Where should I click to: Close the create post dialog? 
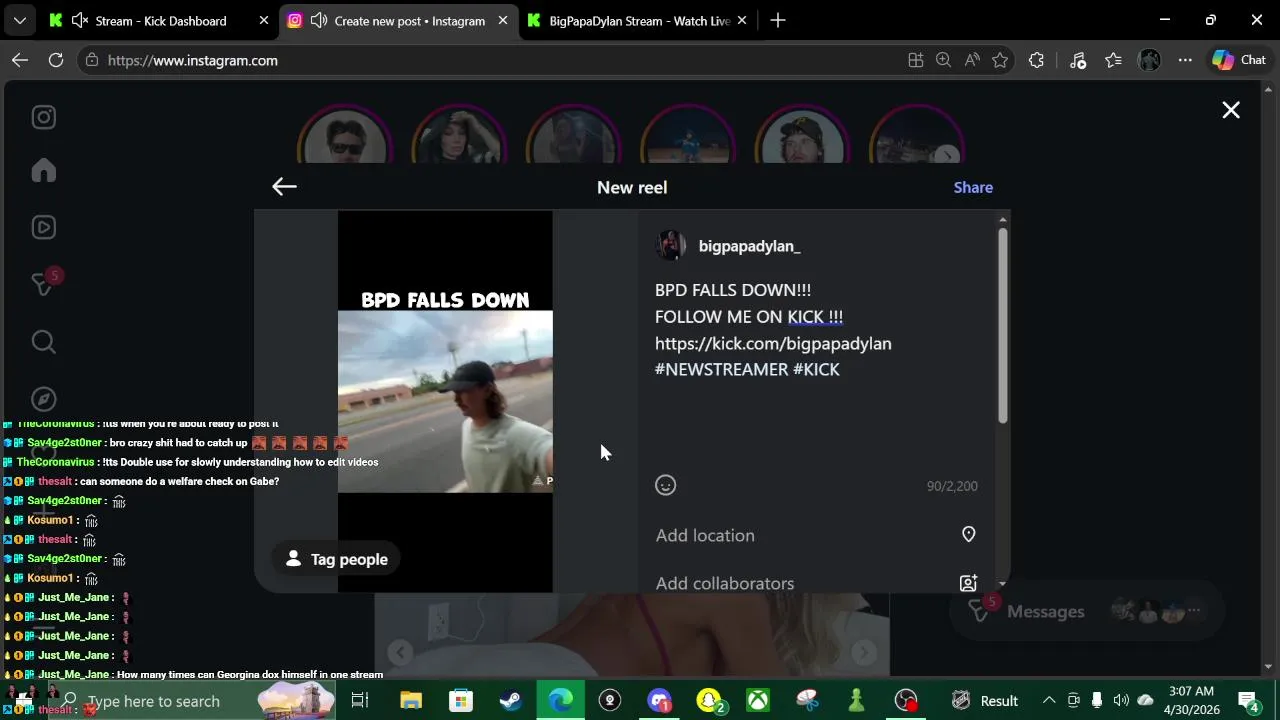(1231, 110)
